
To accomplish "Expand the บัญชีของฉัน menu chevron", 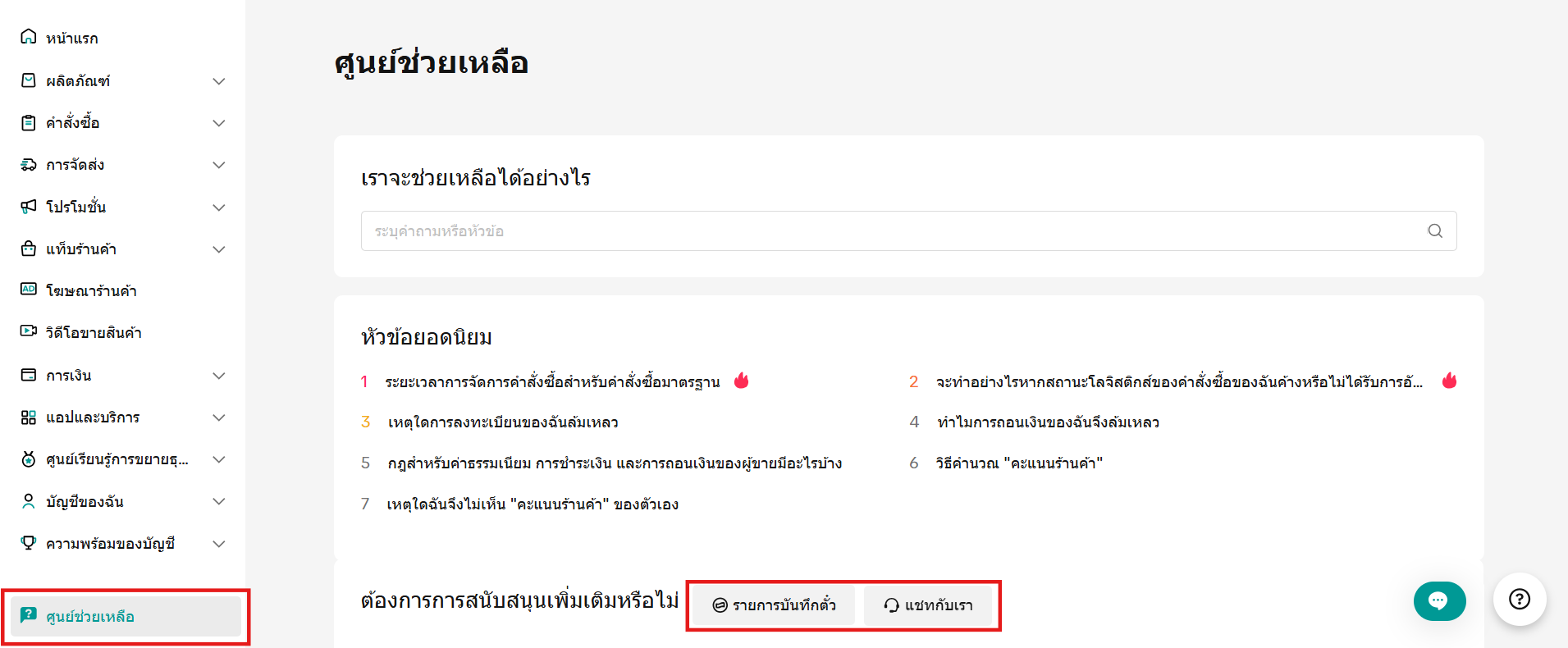I will pyautogui.click(x=219, y=501).
